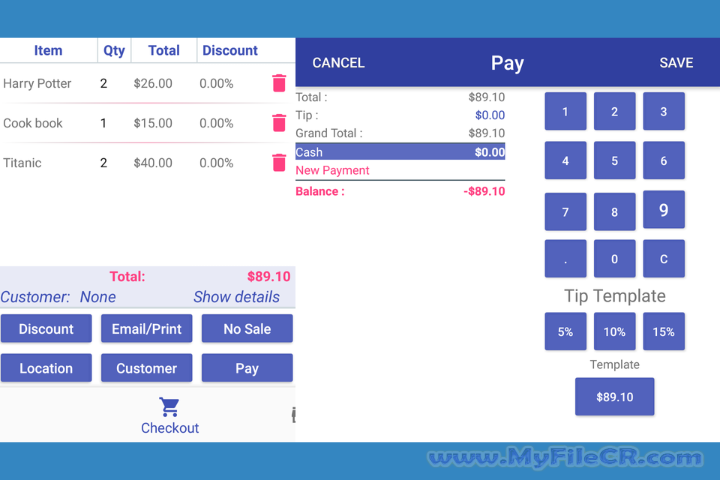Click Cook book's quantity 1

click(x=103, y=123)
